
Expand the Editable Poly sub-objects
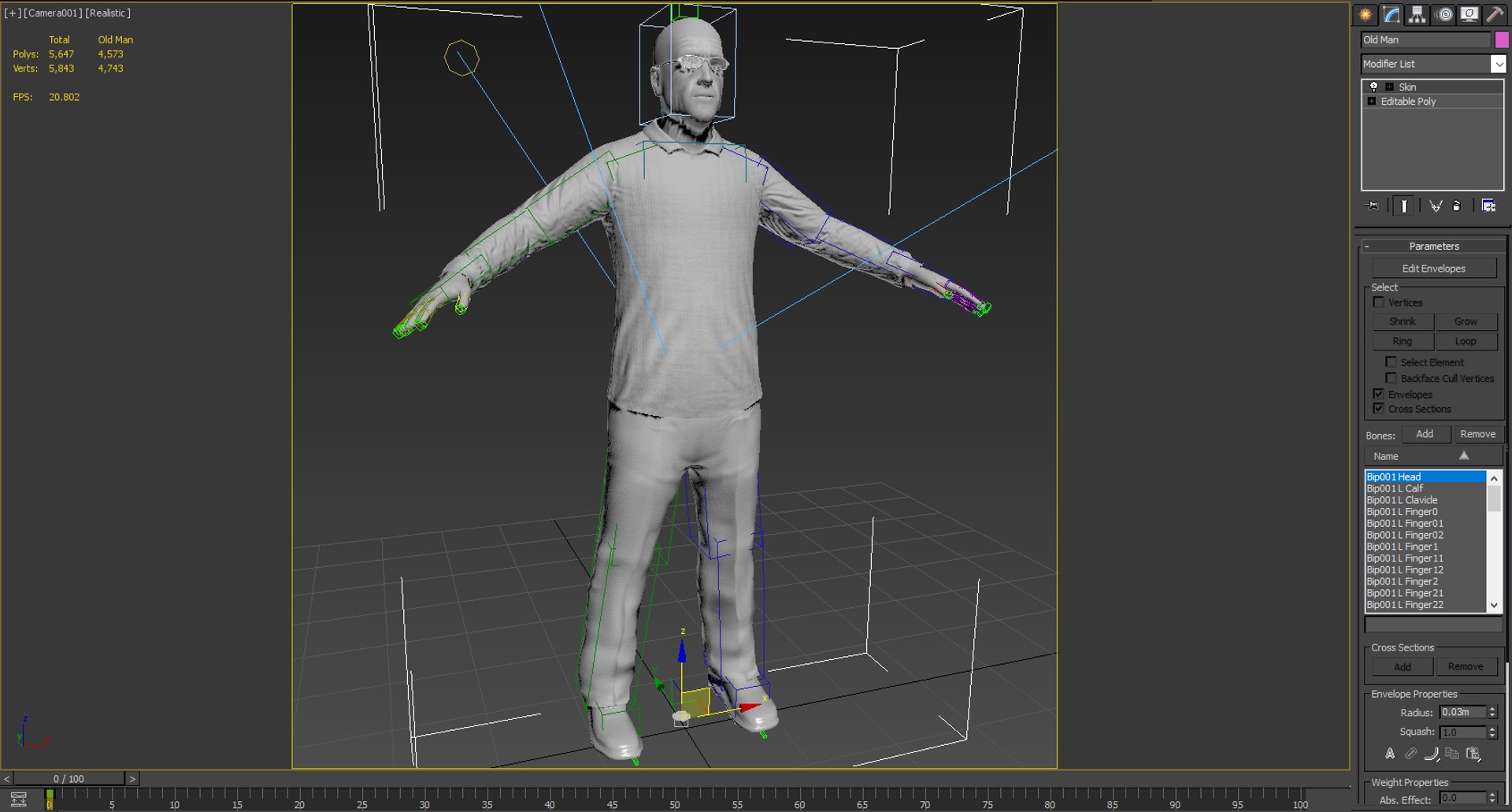[1372, 101]
